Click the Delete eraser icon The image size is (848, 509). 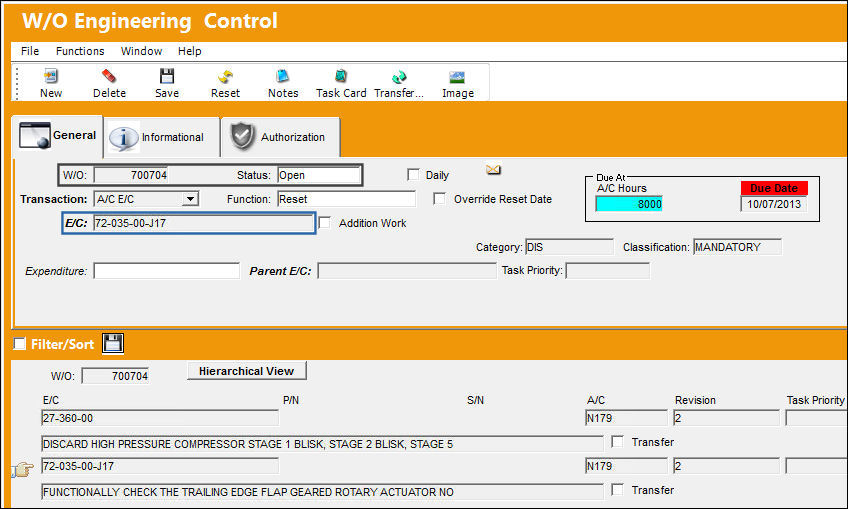point(109,76)
